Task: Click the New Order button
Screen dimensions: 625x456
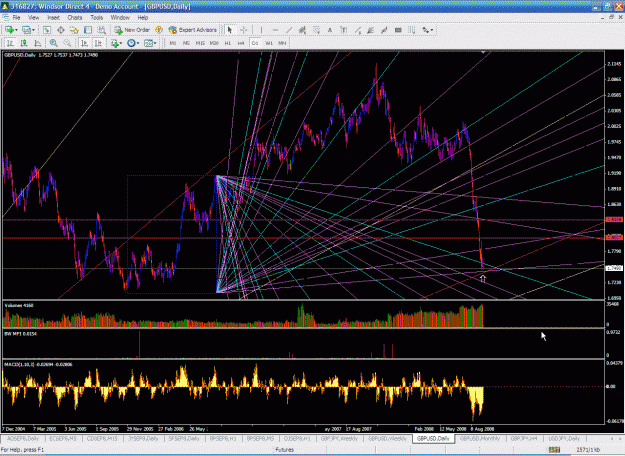Action: click(132, 30)
